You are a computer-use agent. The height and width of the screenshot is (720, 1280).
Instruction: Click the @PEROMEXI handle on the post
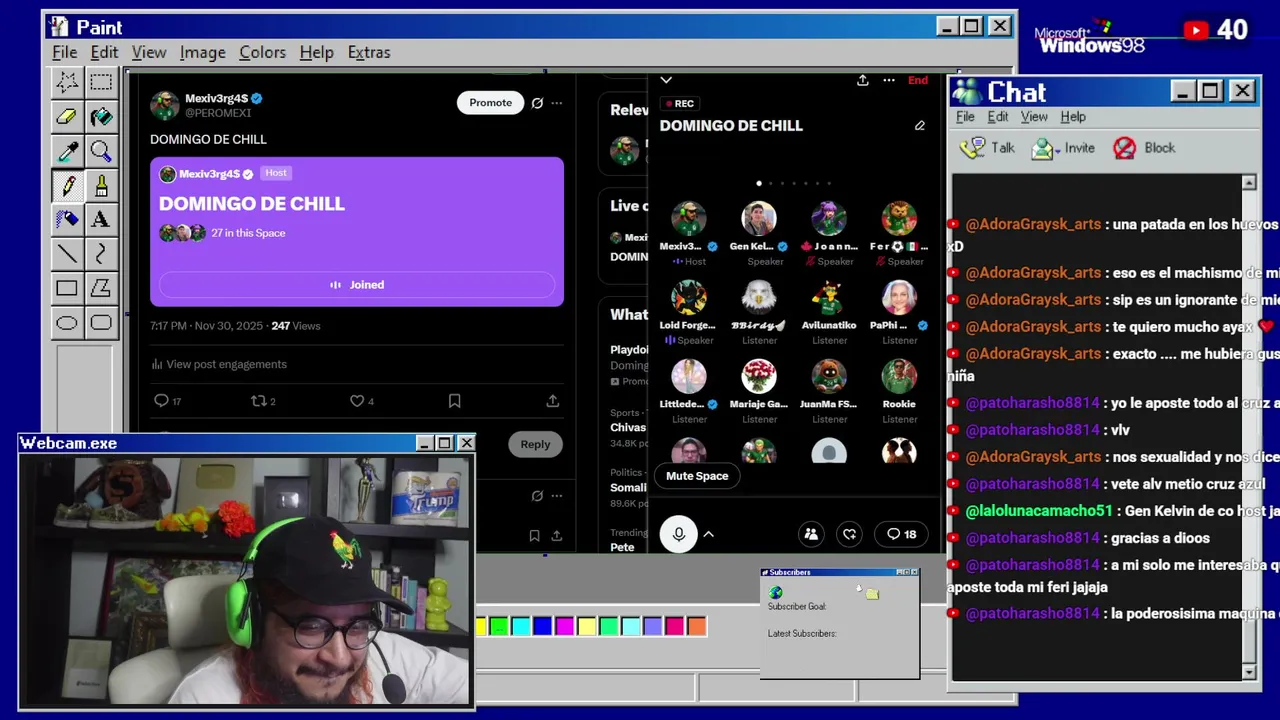point(218,113)
